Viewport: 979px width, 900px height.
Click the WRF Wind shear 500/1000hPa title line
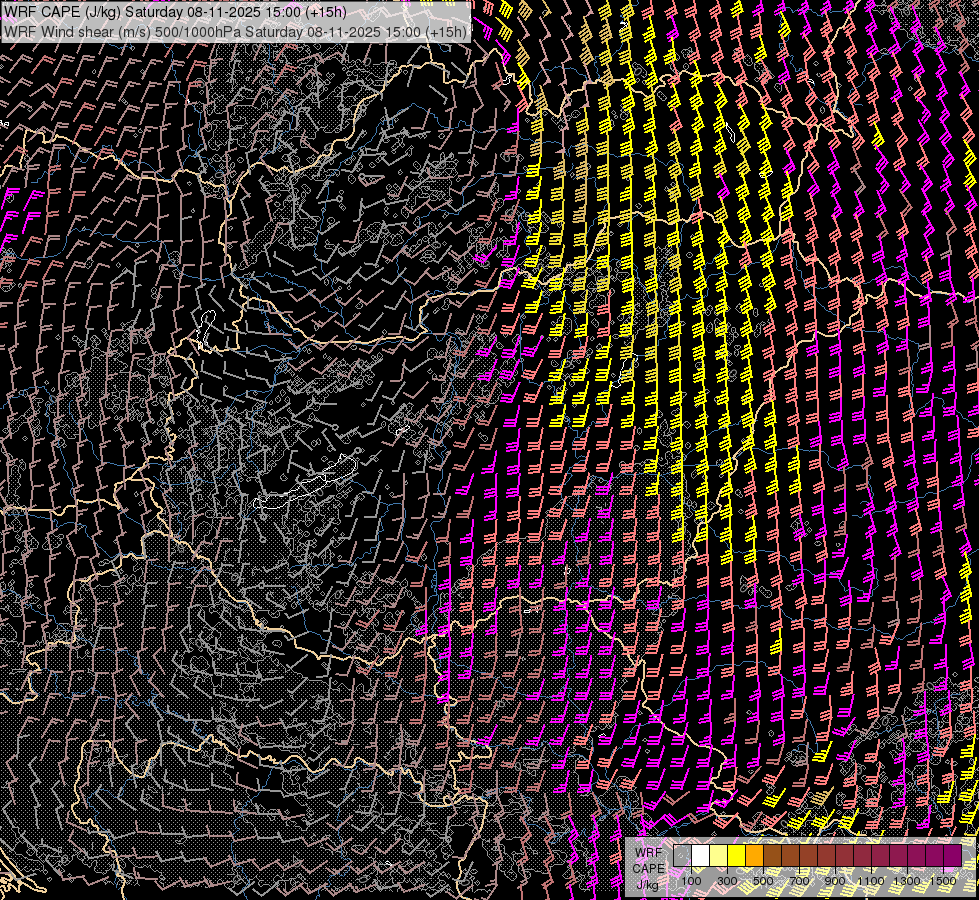click(235, 32)
